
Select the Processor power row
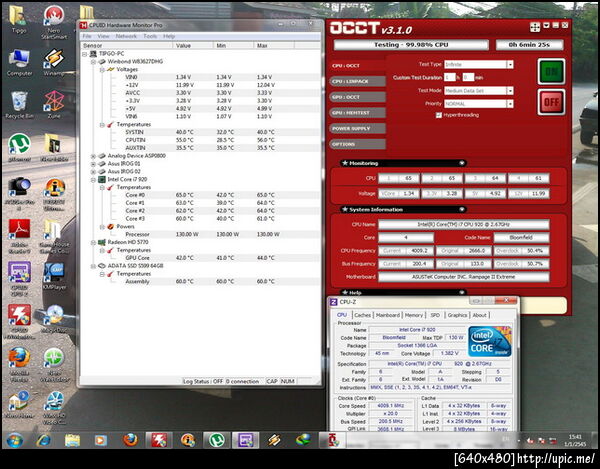201,234
